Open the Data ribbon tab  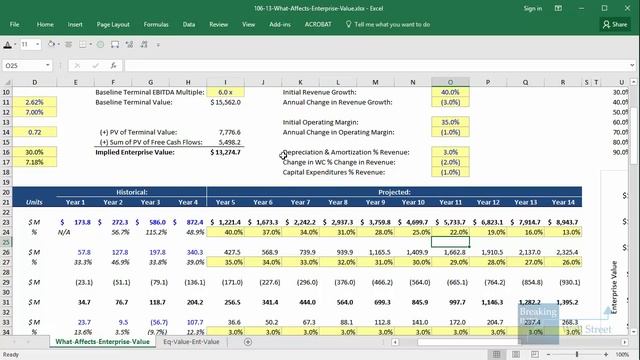click(189, 24)
